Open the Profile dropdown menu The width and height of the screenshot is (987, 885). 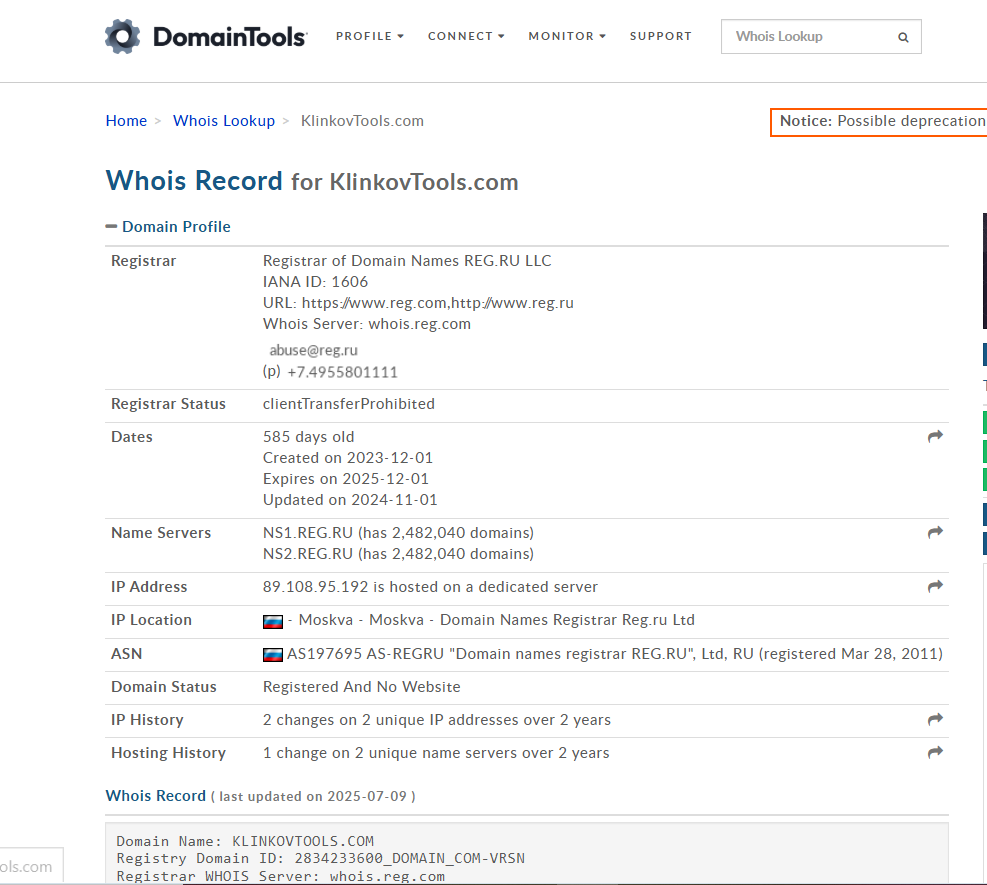[x=369, y=37]
